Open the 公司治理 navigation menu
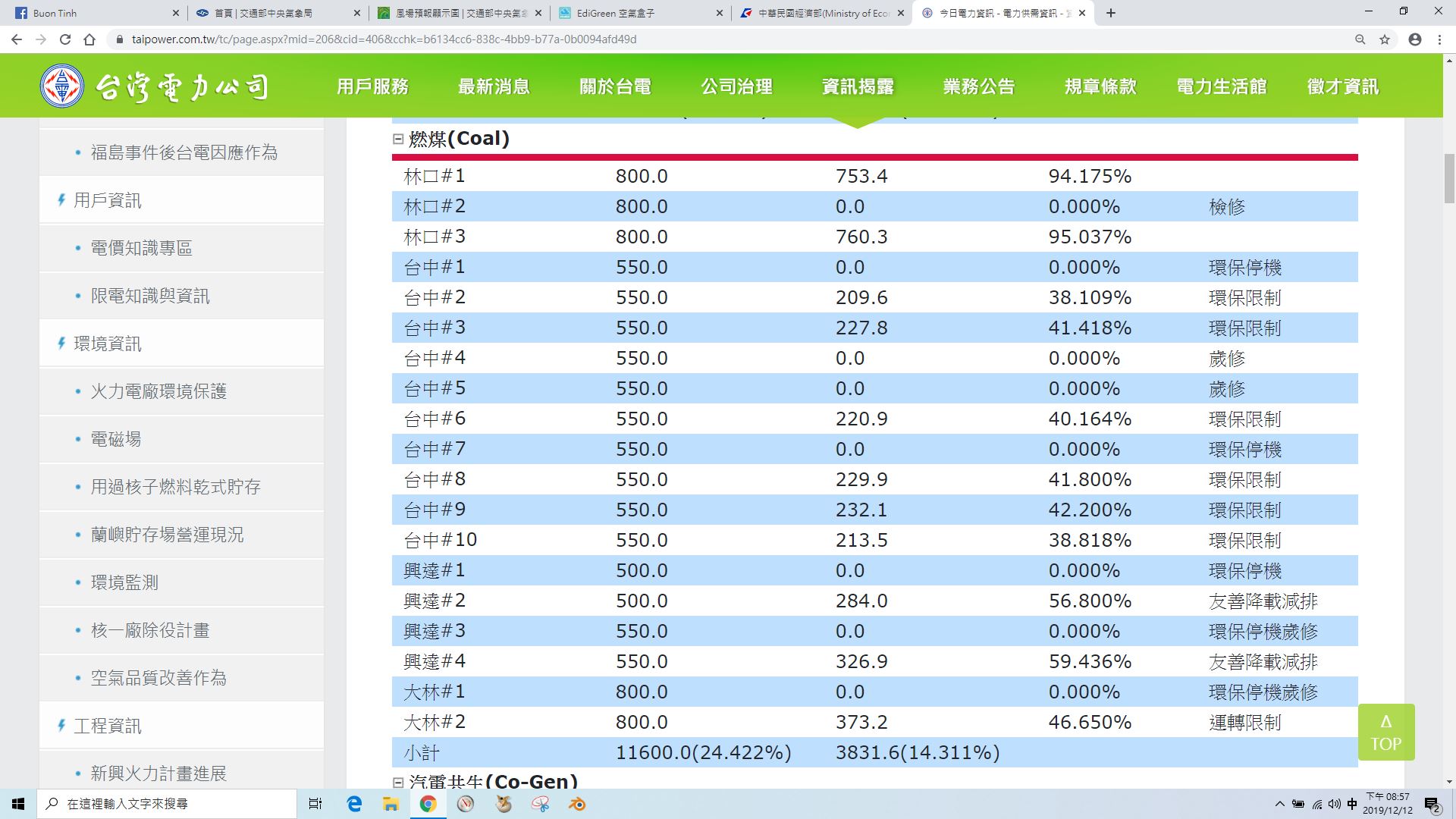 coord(736,86)
